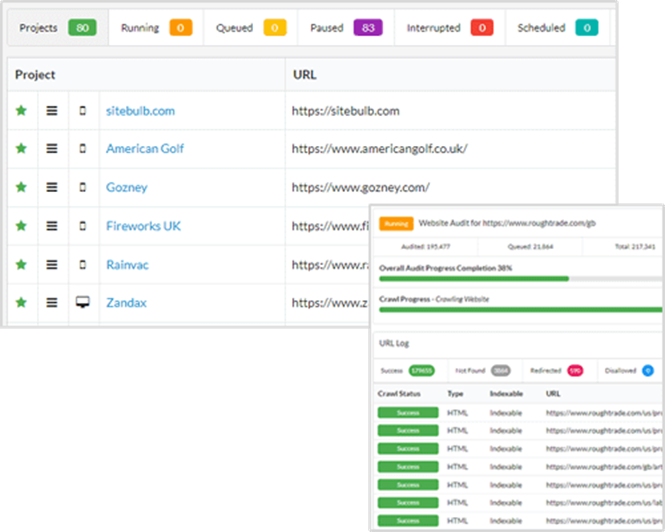The width and height of the screenshot is (665, 532).
Task: Open the Fireworks UK project link
Action: click(x=143, y=226)
